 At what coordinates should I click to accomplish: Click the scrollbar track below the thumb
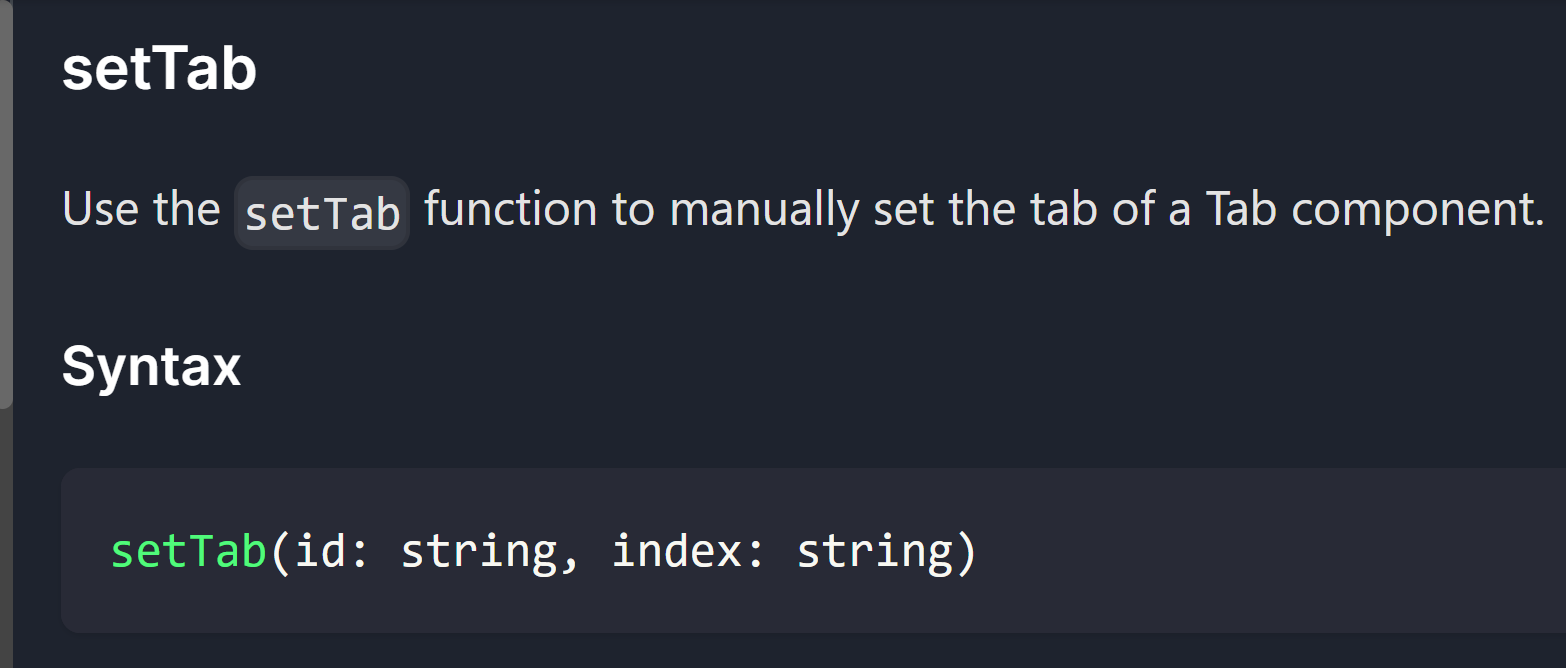click(6, 538)
